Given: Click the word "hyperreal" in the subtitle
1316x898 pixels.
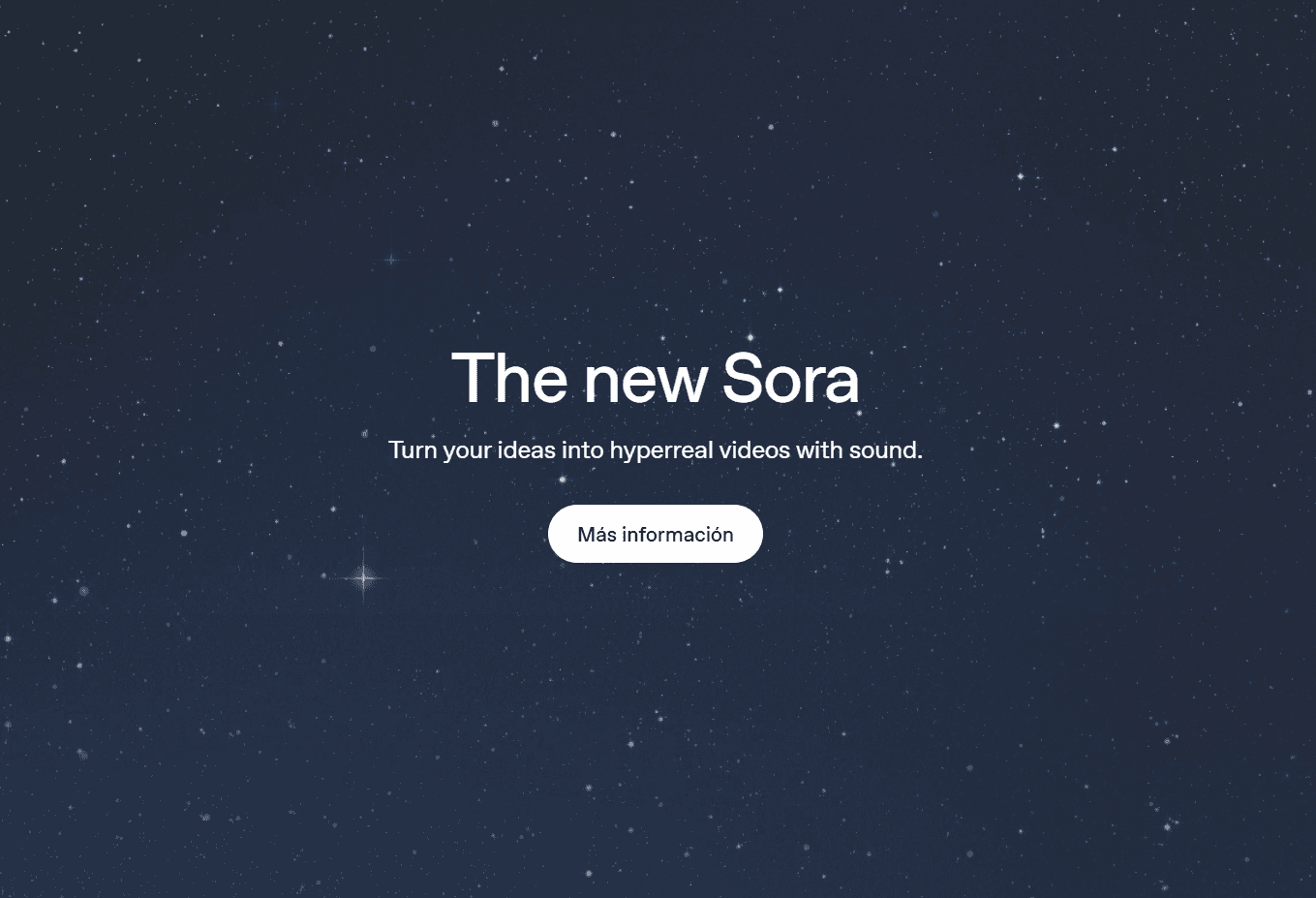Looking at the screenshot, I should pos(661,451).
